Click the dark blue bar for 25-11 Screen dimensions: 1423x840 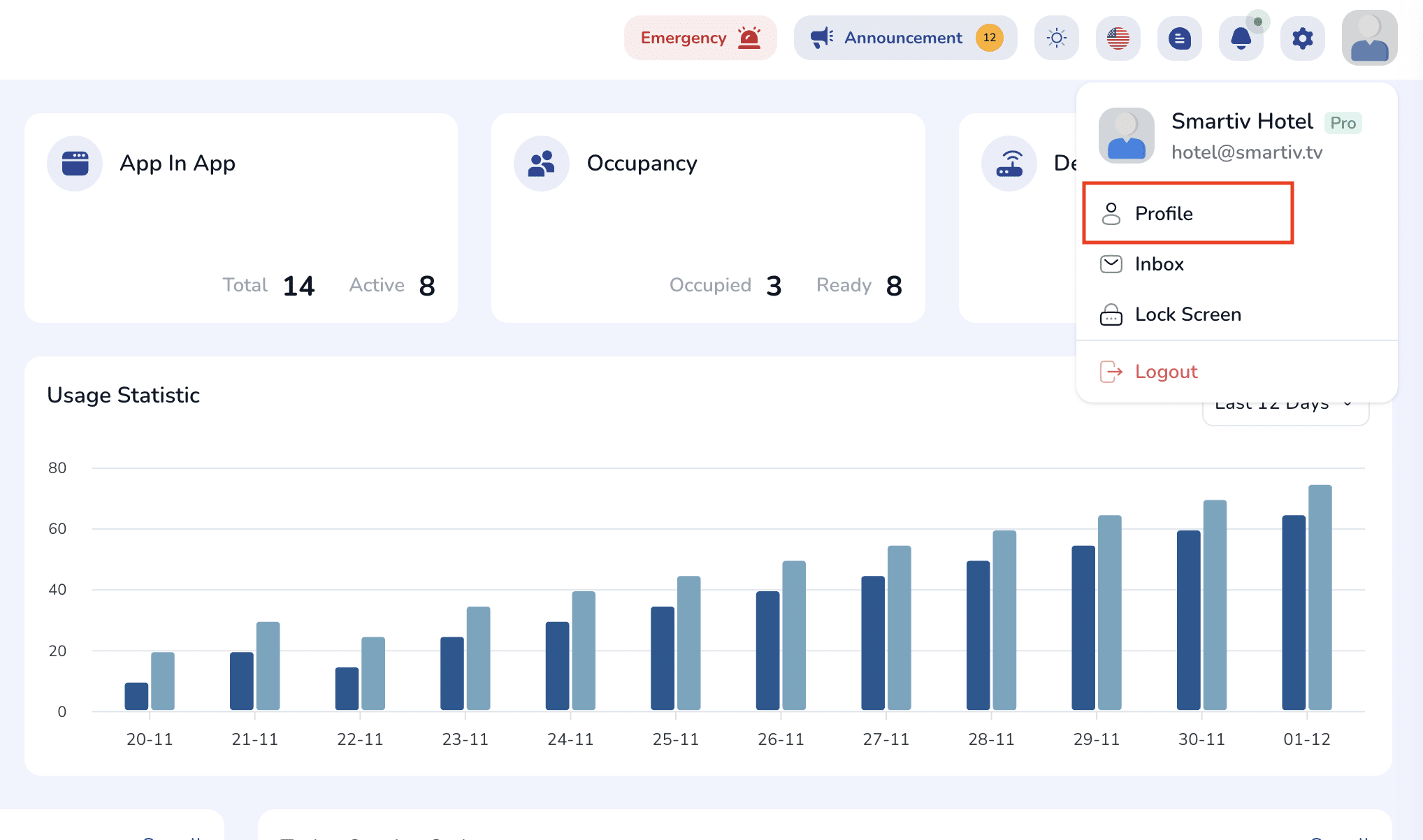point(663,658)
